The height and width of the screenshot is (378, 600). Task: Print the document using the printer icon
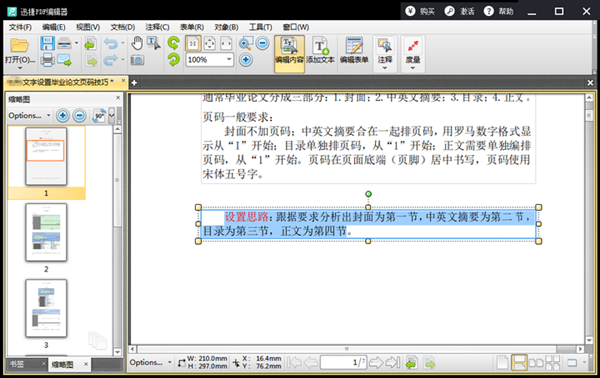[x=47, y=60]
